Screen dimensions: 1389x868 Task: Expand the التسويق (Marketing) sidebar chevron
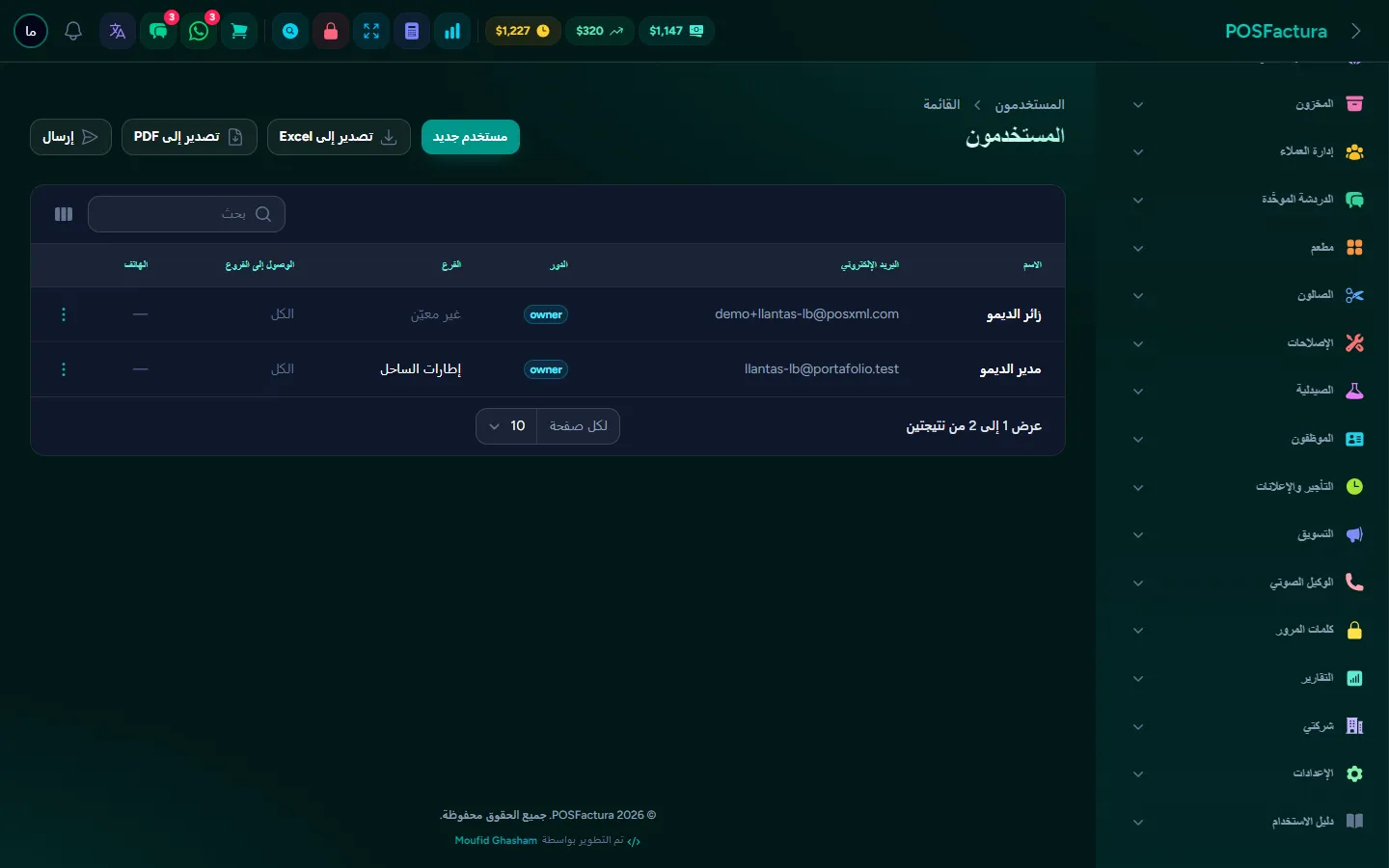pos(1138,535)
